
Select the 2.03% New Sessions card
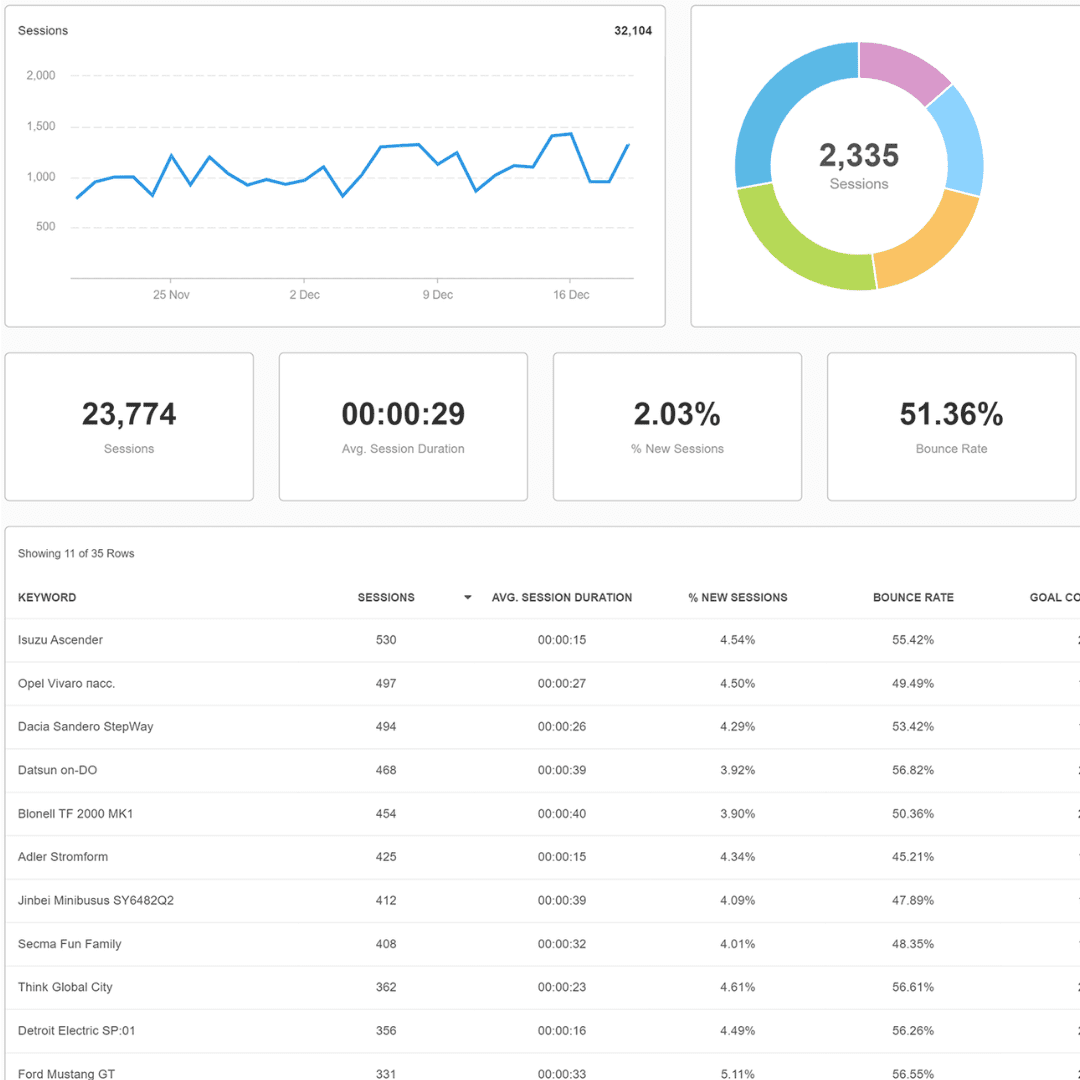click(x=677, y=427)
